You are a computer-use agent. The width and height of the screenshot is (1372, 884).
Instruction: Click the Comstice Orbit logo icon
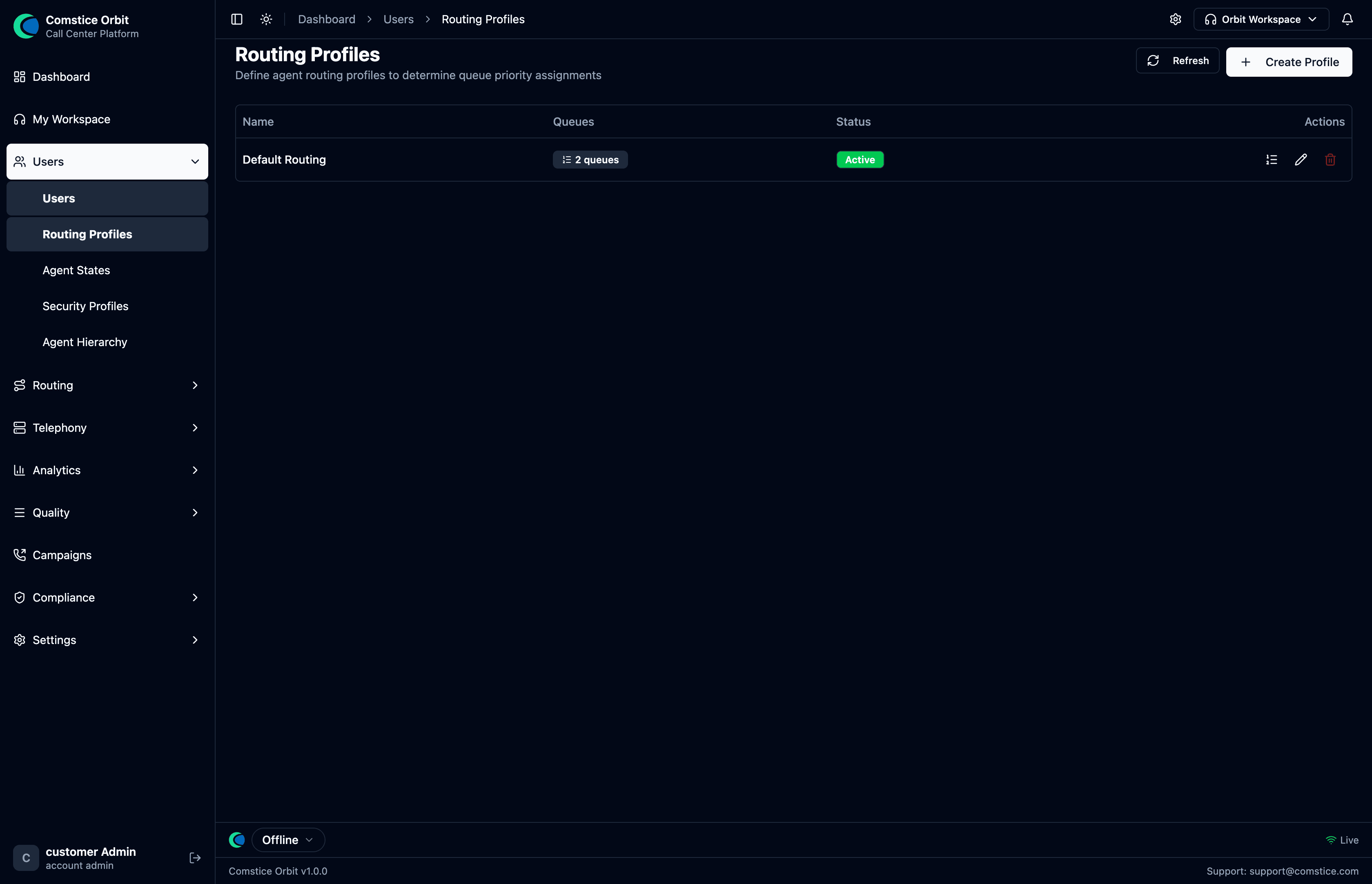(x=26, y=26)
